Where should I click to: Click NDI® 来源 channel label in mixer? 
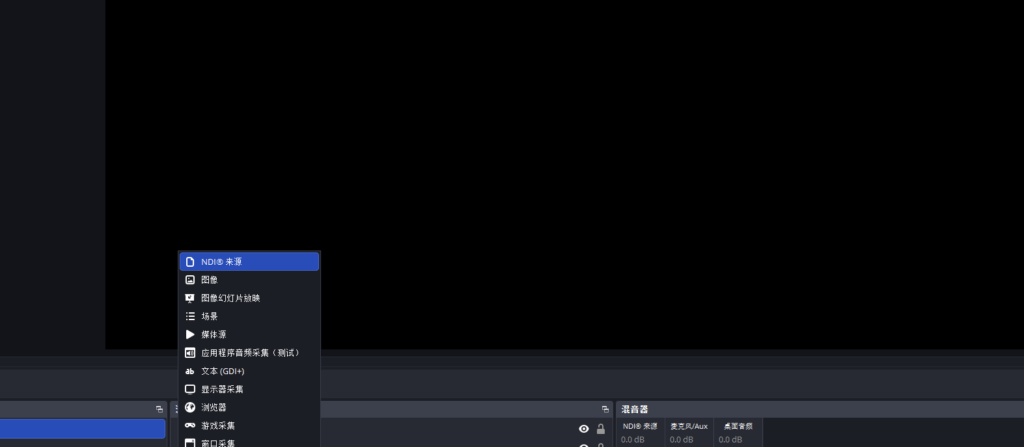[640, 426]
